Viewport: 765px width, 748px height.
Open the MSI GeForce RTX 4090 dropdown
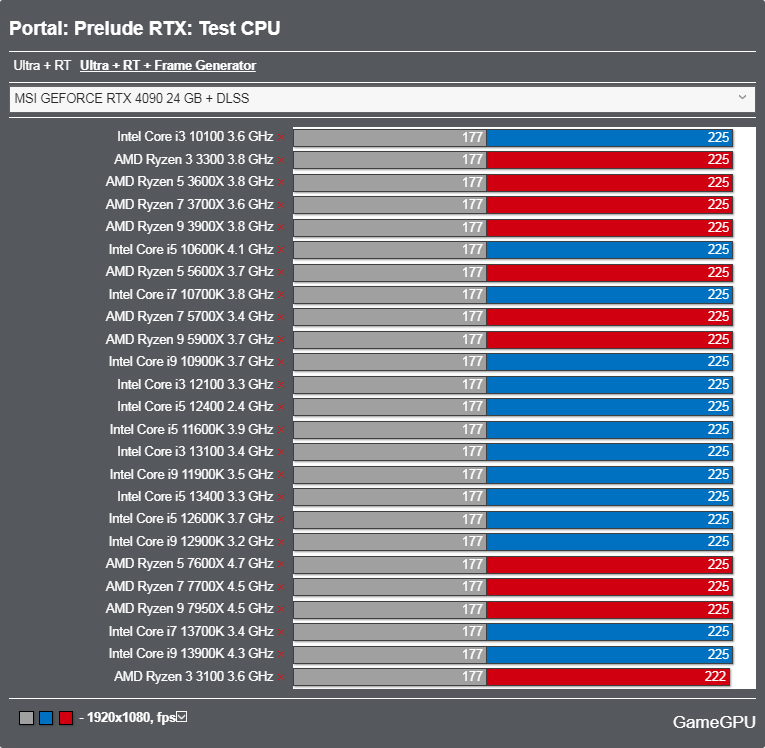(x=382, y=99)
